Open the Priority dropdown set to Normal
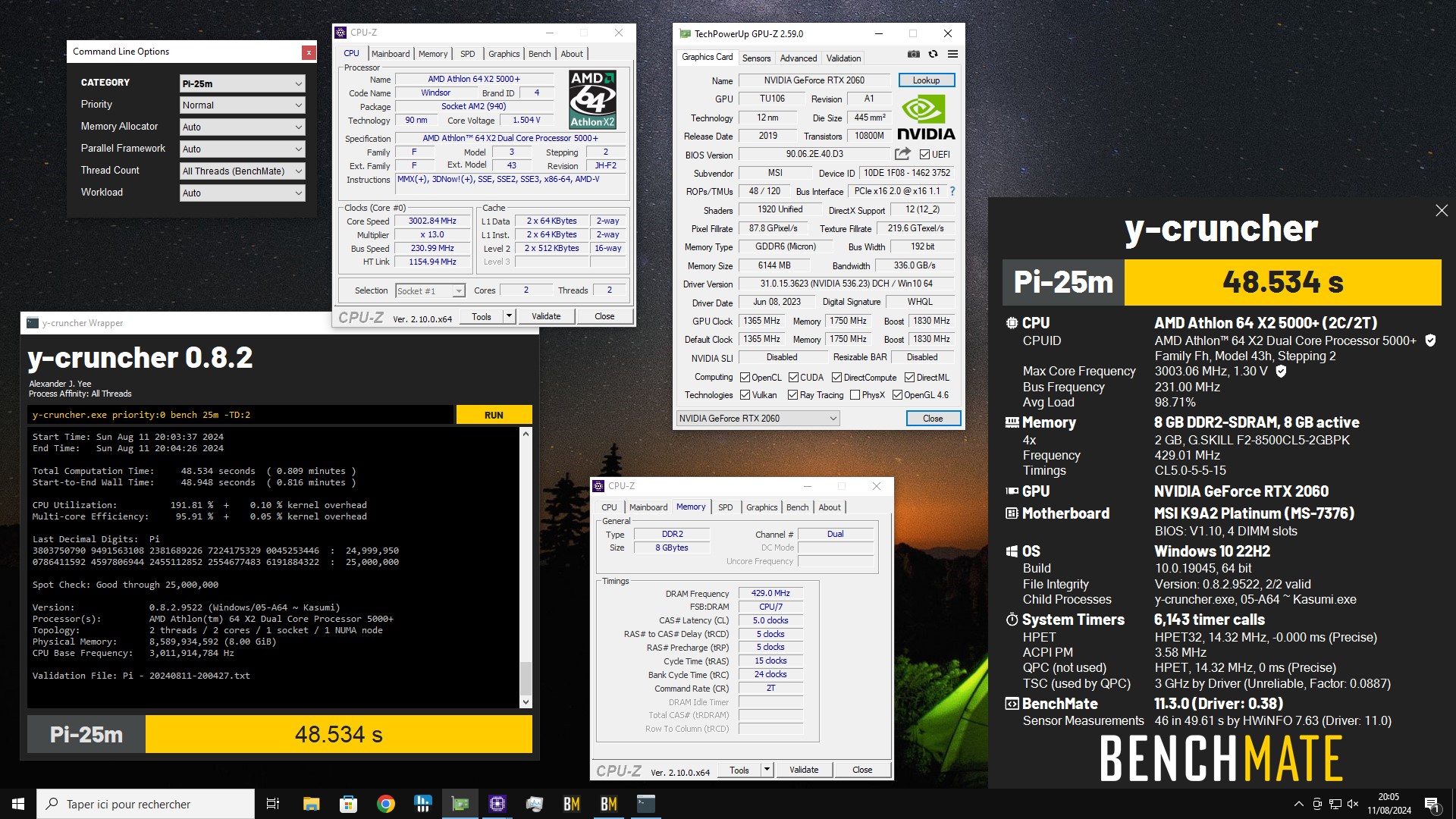 tap(242, 105)
